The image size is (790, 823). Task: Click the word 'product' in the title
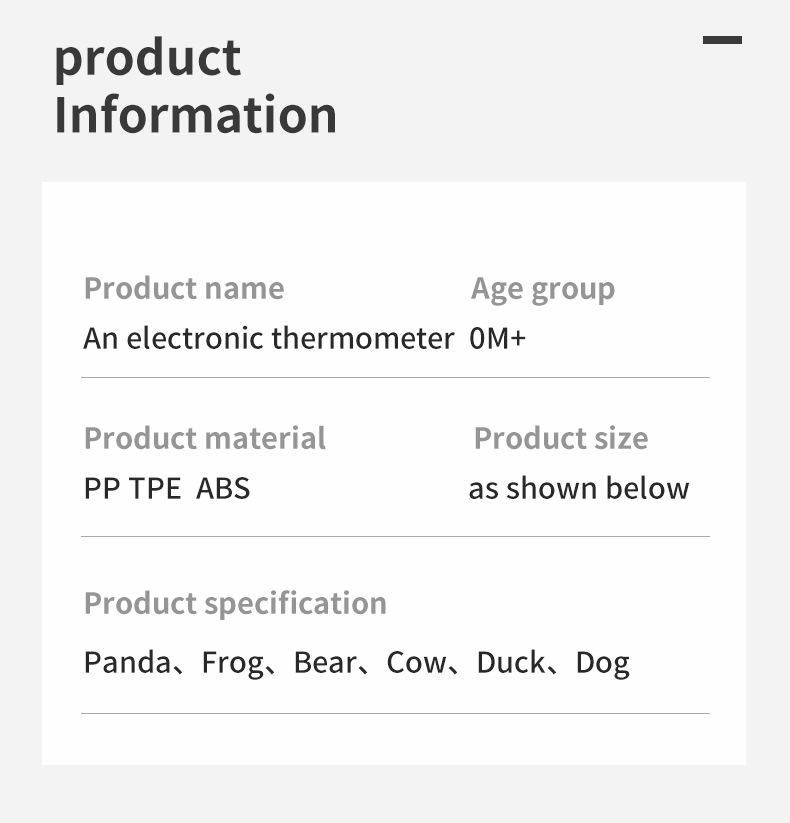coord(147,58)
